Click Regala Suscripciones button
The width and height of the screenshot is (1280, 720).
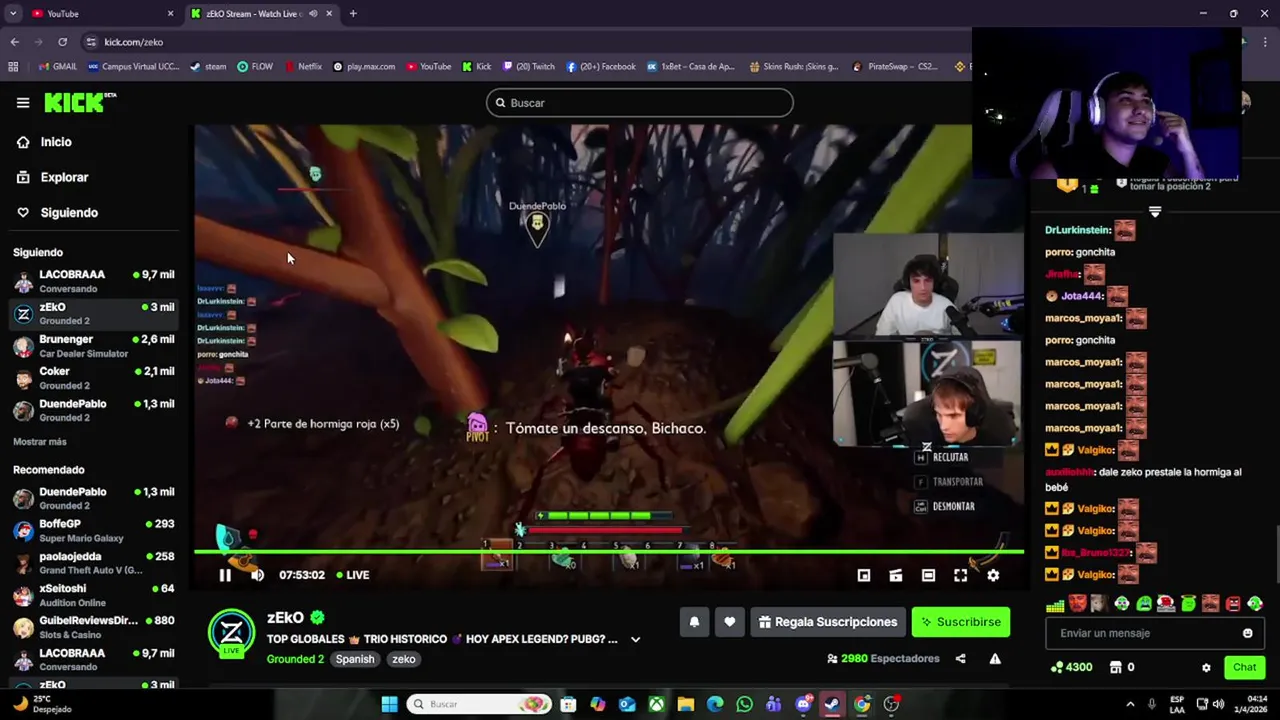coord(828,622)
